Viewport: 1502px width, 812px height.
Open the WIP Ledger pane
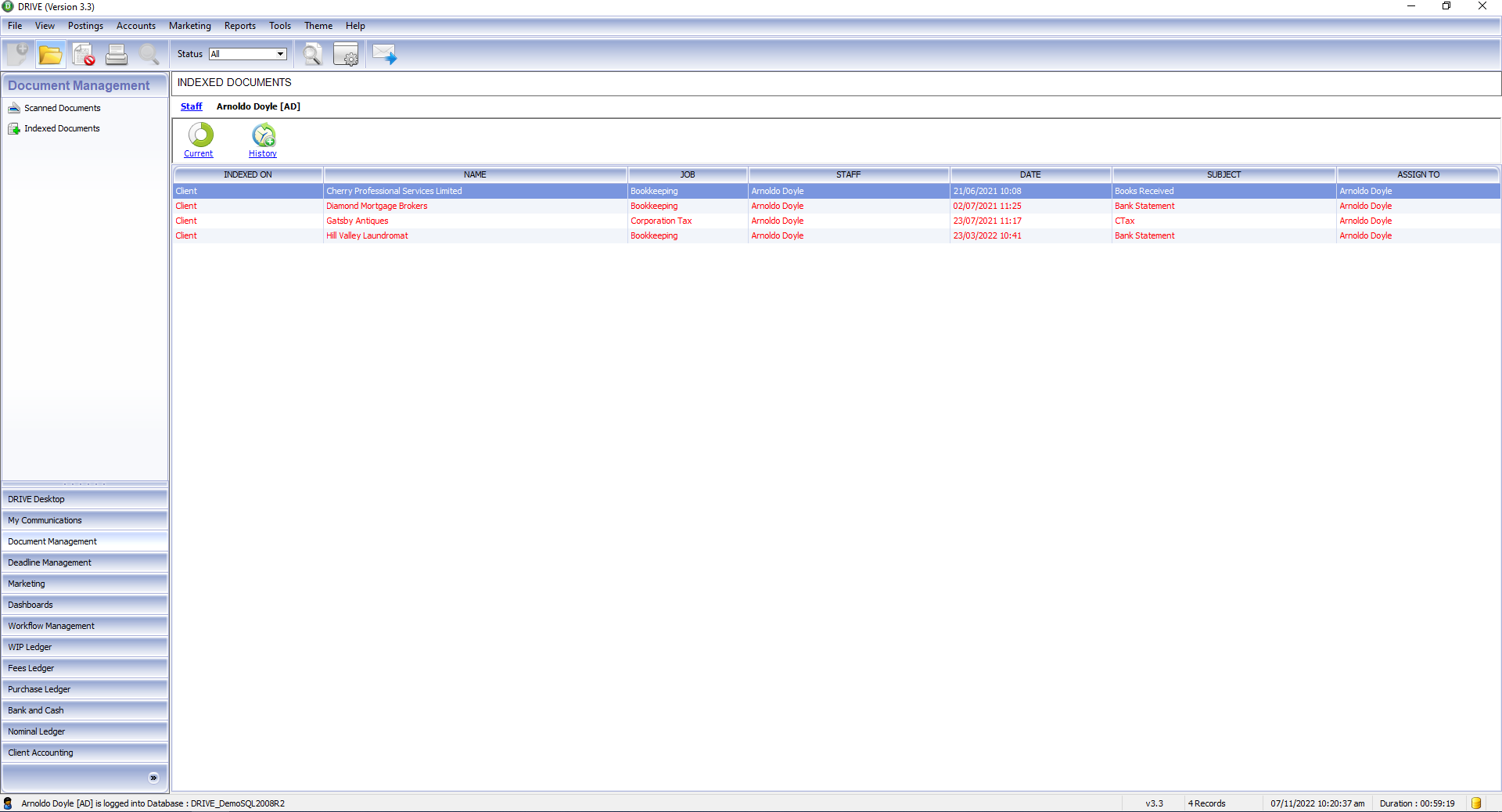coord(84,647)
